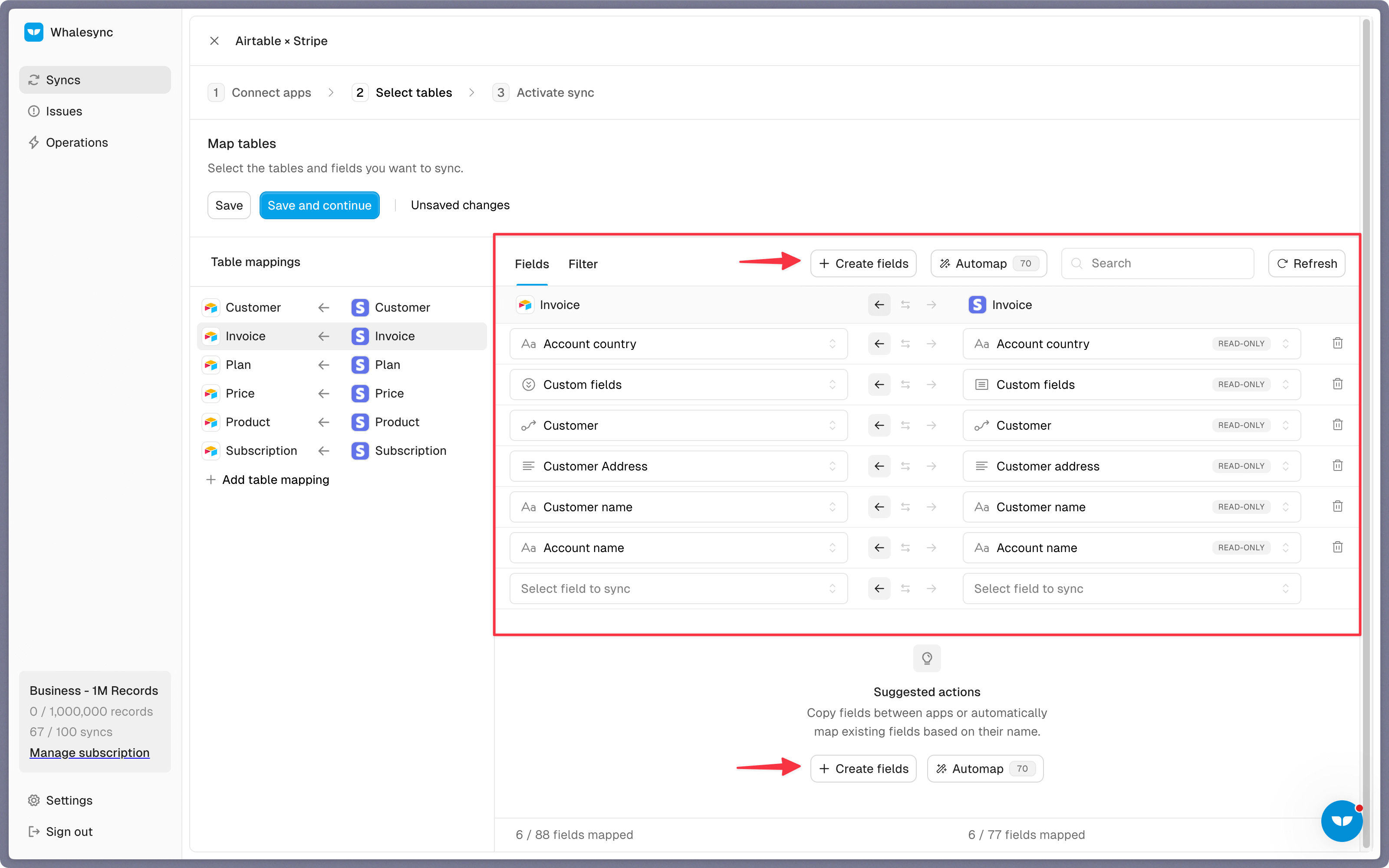Go to step 1 Connect apps
Image resolution: width=1389 pixels, height=868 pixels.
pyautogui.click(x=260, y=92)
